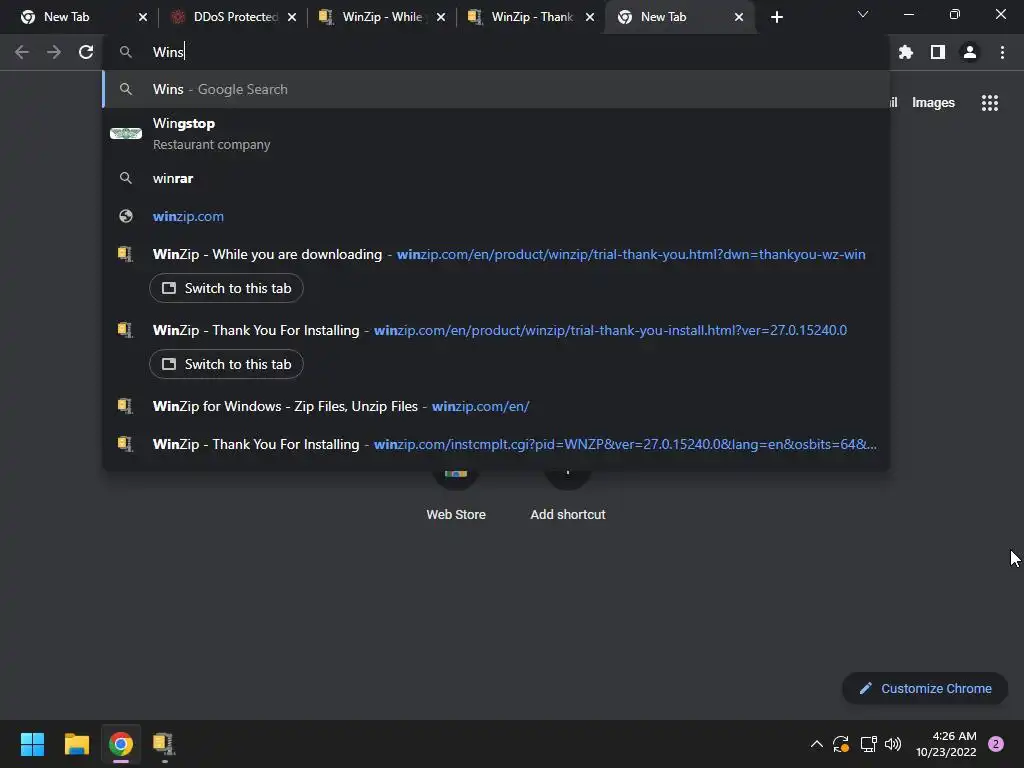This screenshot has height=768, width=1024.
Task: Click the Wingstop logo thumbnail
Action: (x=126, y=133)
